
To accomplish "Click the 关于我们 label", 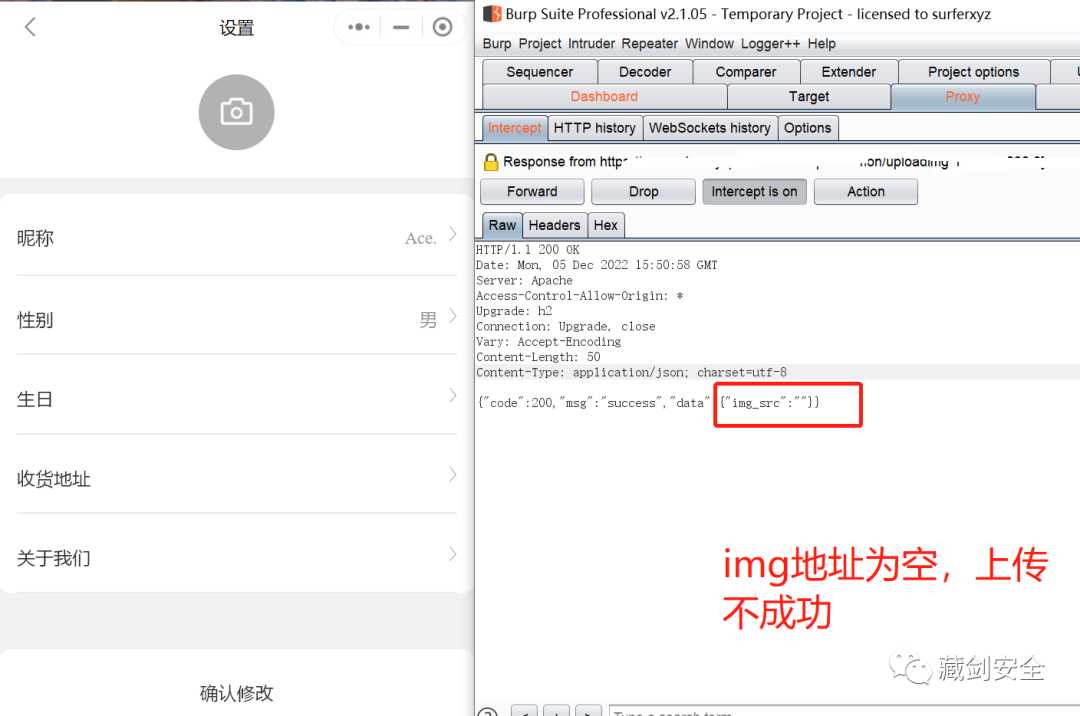I will tap(54, 558).
